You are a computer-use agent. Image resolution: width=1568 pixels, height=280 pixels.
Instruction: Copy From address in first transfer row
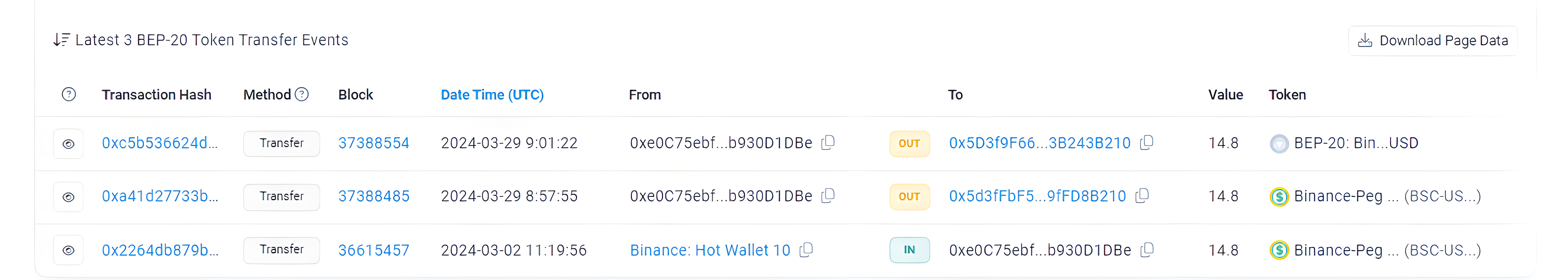[x=828, y=143]
